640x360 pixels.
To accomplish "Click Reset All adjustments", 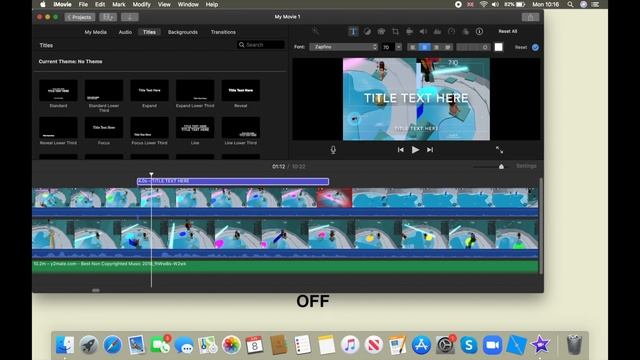I will click(508, 31).
